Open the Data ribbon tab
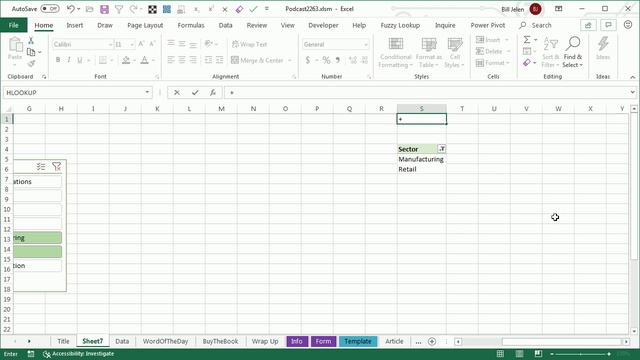The width and height of the screenshot is (640, 360). click(x=225, y=25)
